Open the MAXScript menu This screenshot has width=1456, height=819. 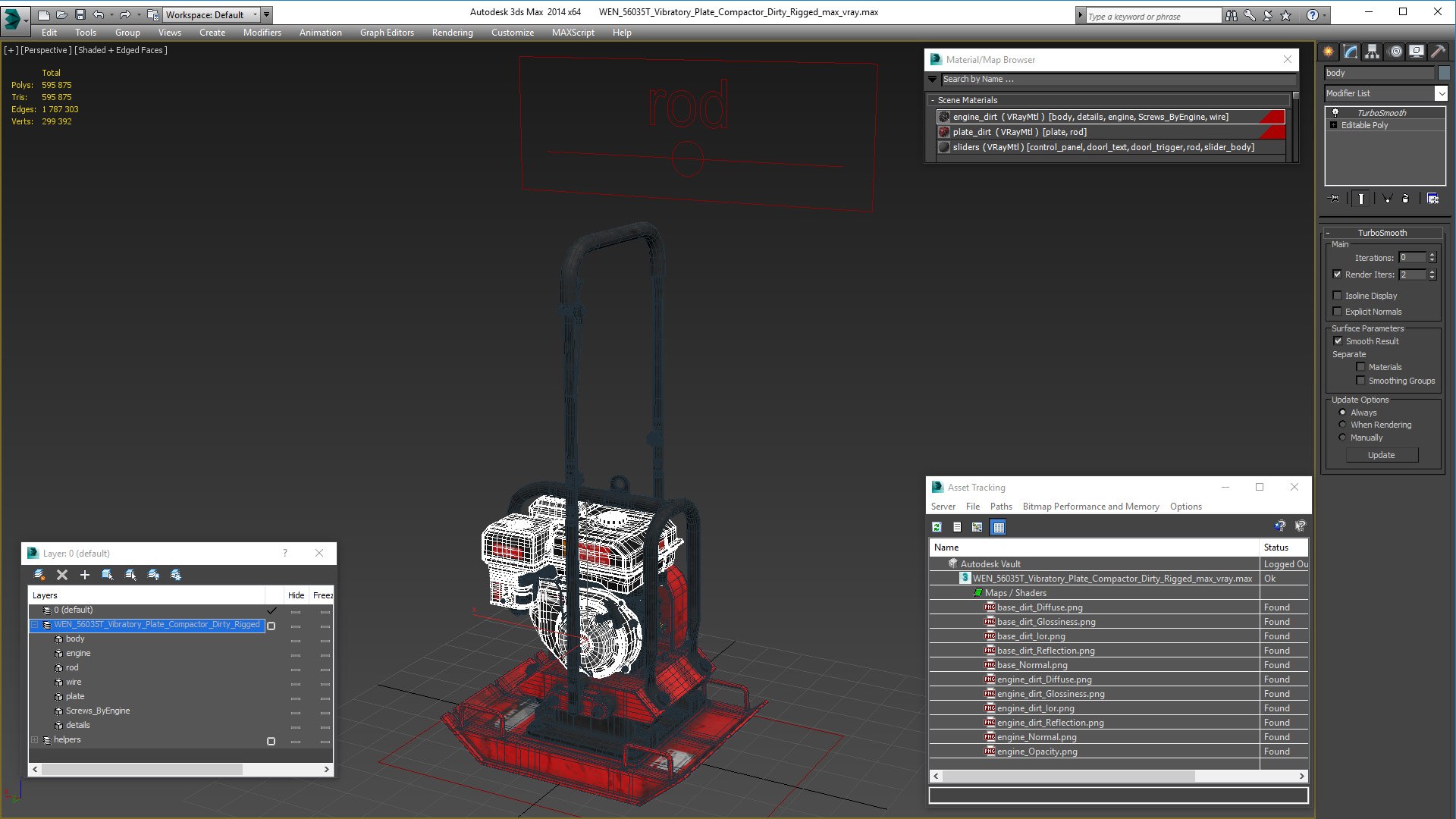573,33
